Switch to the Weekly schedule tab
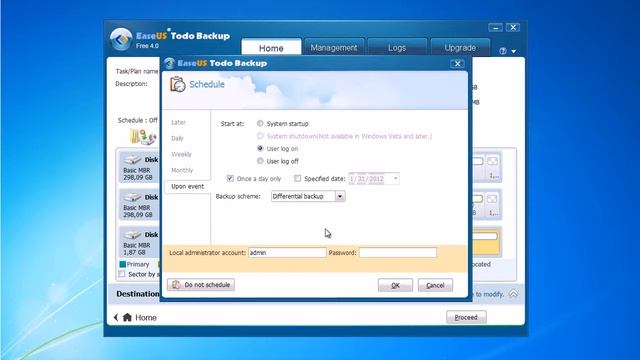The image size is (640, 360). (x=182, y=154)
